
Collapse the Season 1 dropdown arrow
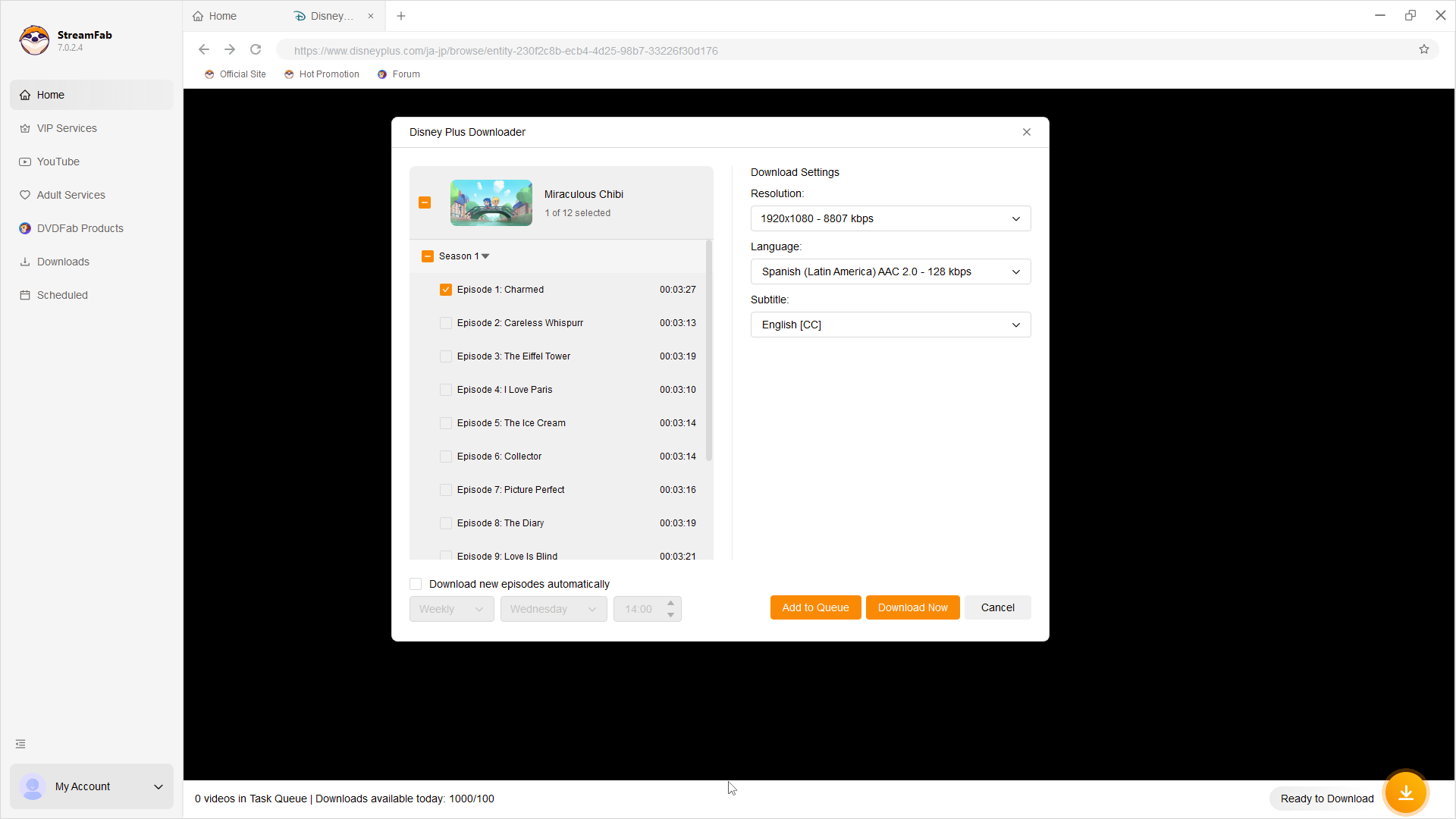pos(485,256)
